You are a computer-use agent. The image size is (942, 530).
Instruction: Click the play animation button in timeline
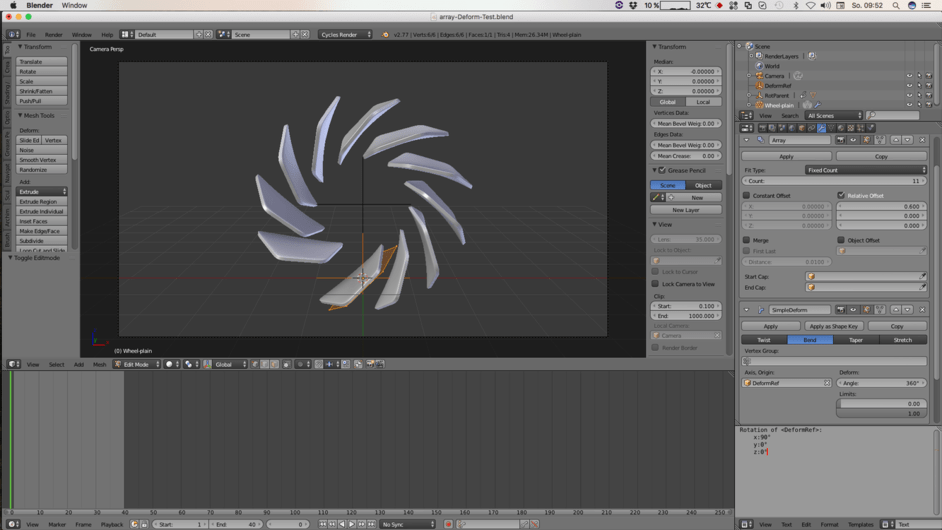pyautogui.click(x=352, y=524)
